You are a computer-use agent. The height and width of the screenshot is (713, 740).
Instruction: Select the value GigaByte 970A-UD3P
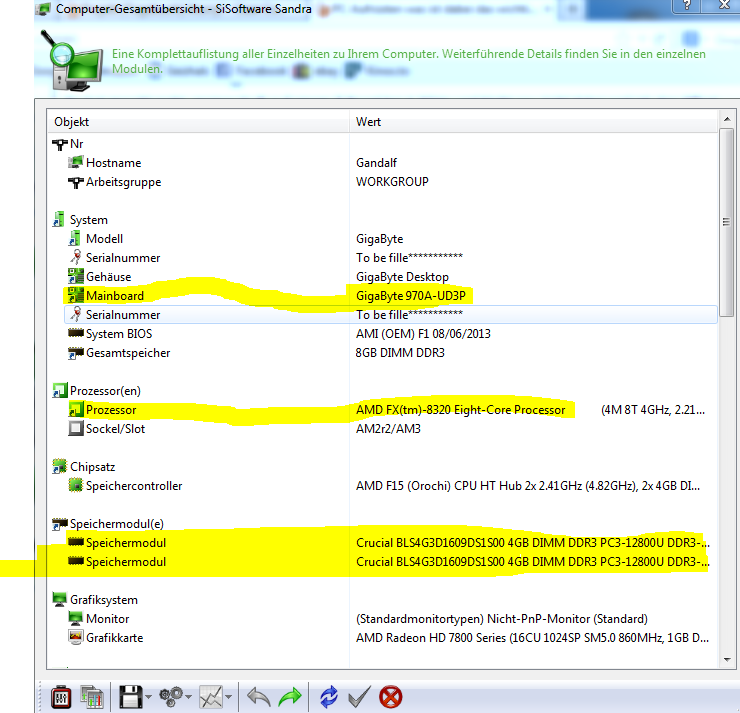pos(411,296)
